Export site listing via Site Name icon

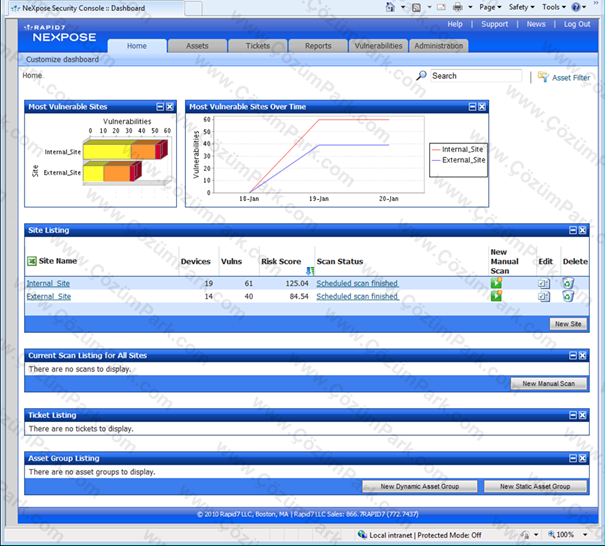(32, 261)
